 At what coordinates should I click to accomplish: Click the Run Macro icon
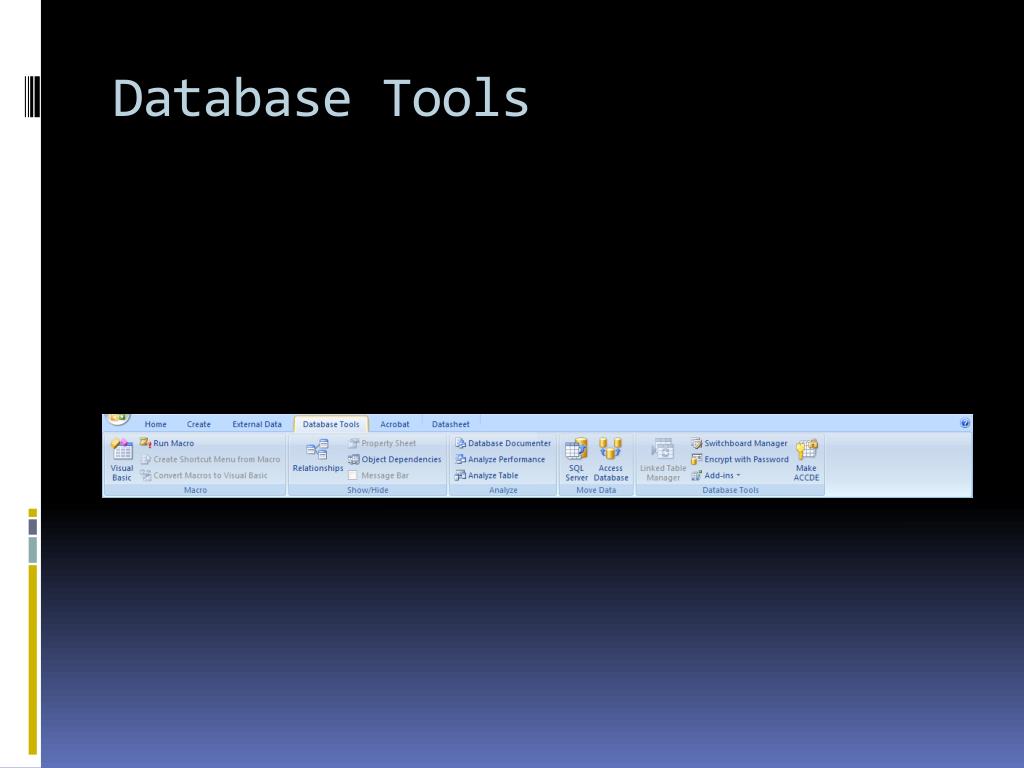pos(146,443)
